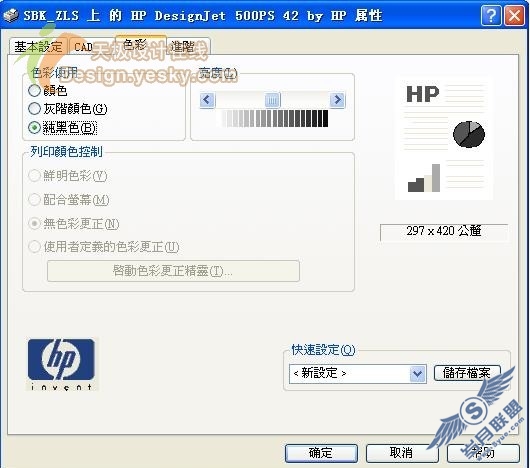Close the printer properties dialog
The height and width of the screenshot is (468, 530).
pyautogui.click(x=514, y=16)
